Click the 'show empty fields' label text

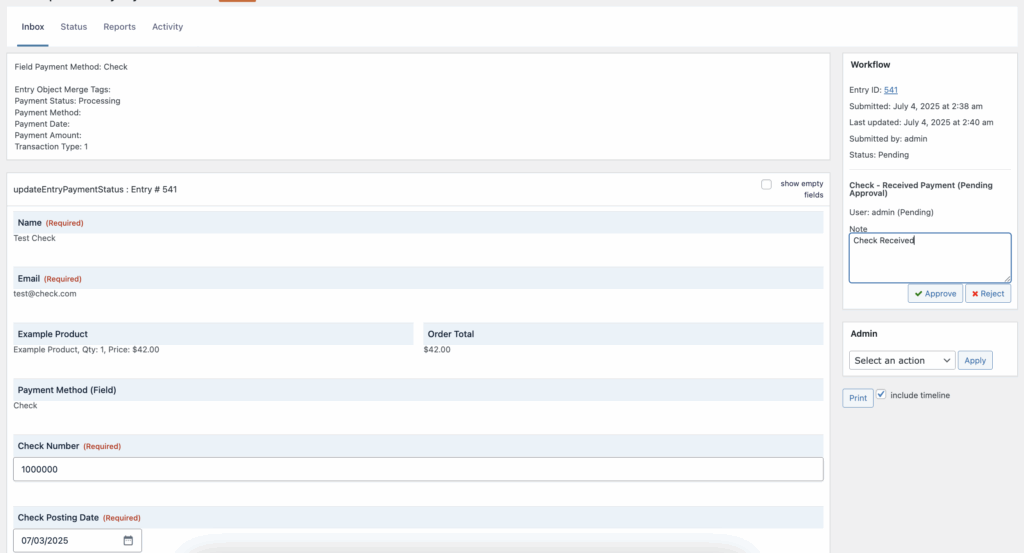coord(801,189)
